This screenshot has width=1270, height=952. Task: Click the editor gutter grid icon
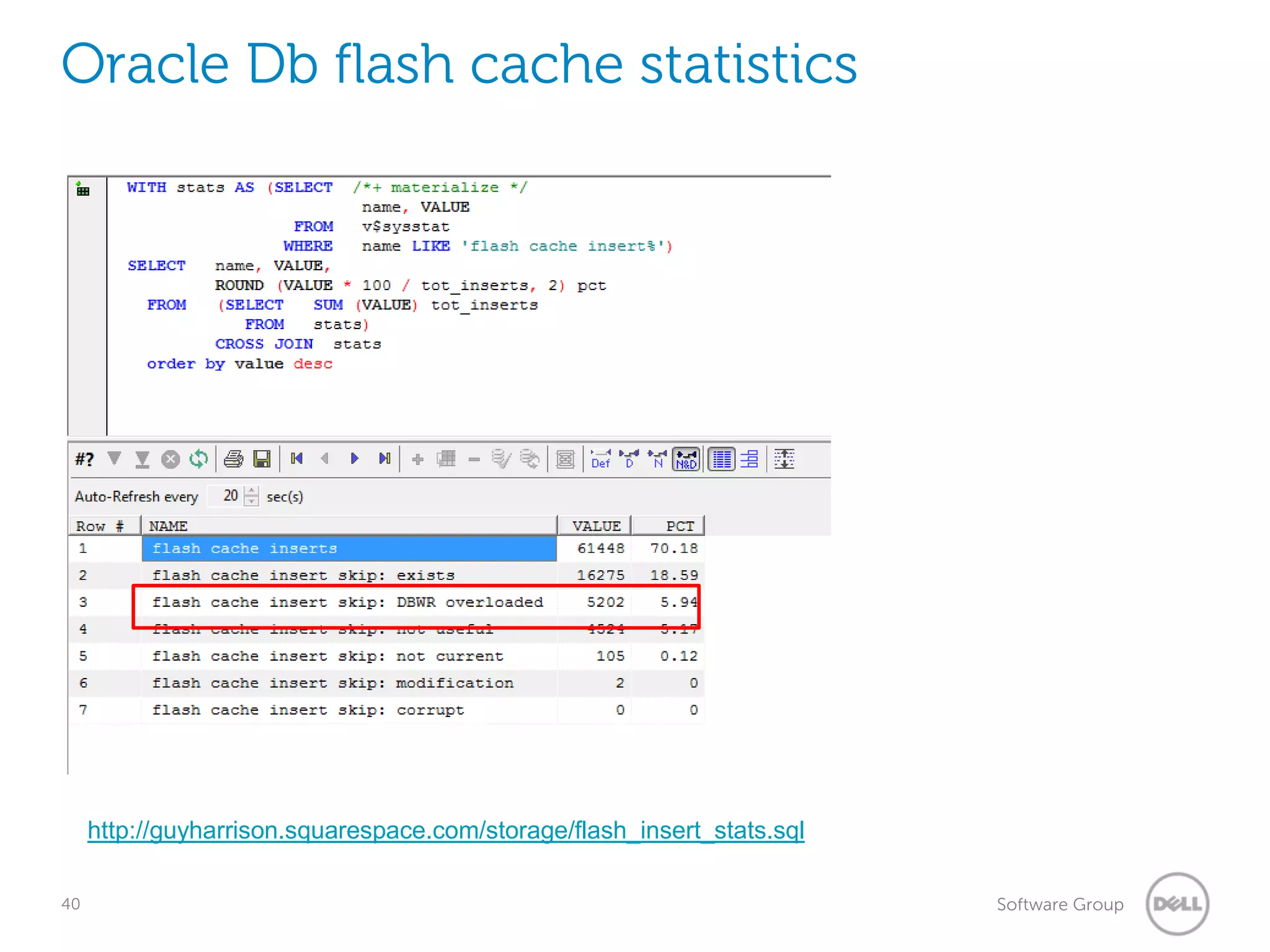pyautogui.click(x=82, y=188)
